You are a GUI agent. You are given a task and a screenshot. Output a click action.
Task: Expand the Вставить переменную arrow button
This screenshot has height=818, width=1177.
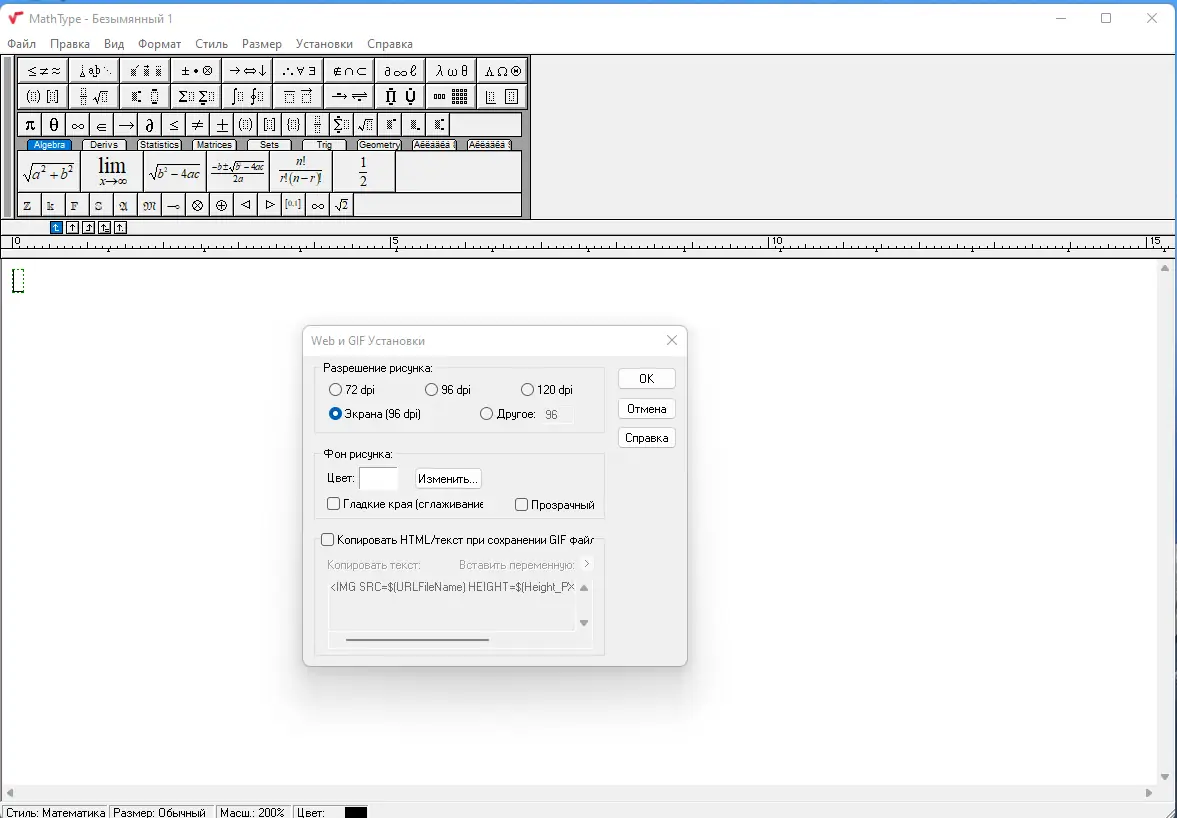tap(587, 564)
